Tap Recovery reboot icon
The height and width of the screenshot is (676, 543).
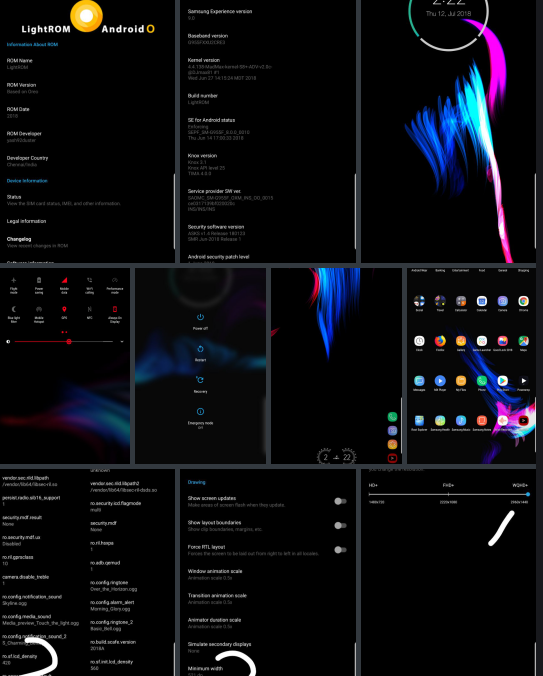[x=200, y=380]
